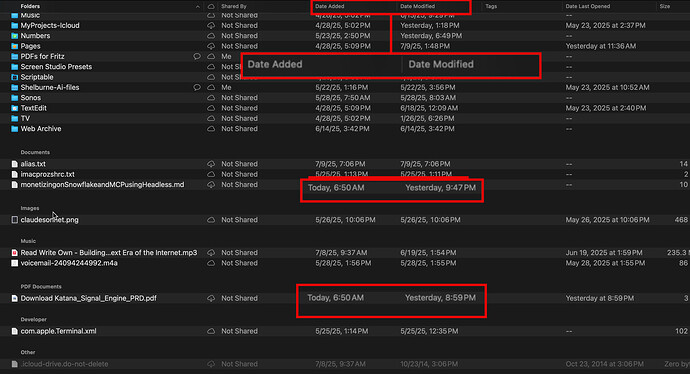Select the Scriptable folder icon
Screen dimensions: 690x374
point(15,77)
